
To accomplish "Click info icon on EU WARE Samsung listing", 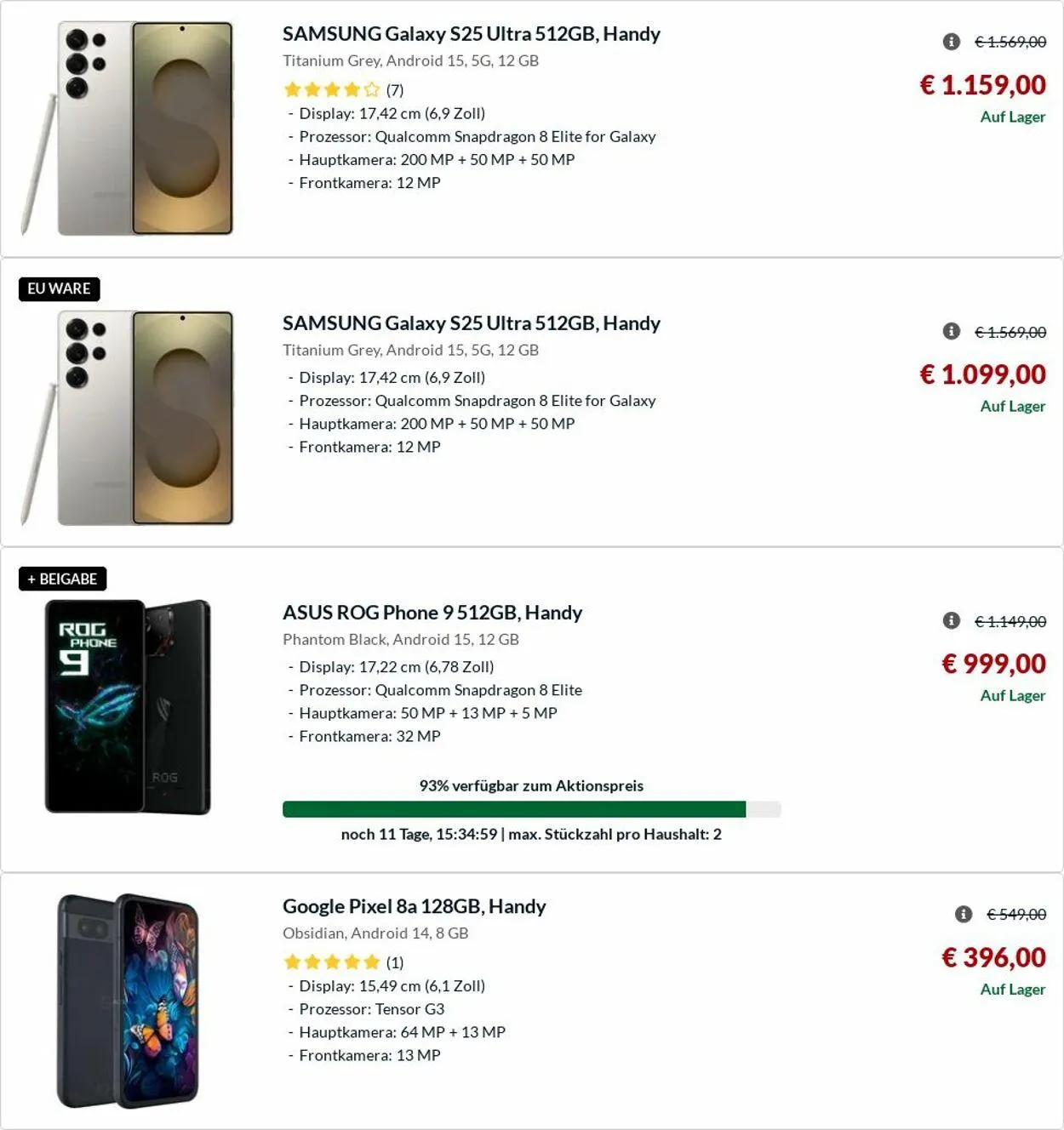I will (952, 331).
